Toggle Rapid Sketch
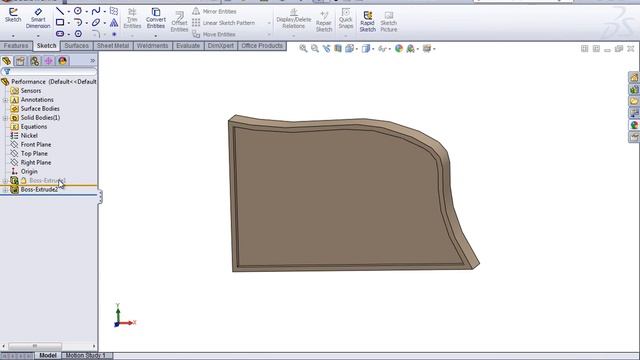640x360 pixels. [x=367, y=21]
